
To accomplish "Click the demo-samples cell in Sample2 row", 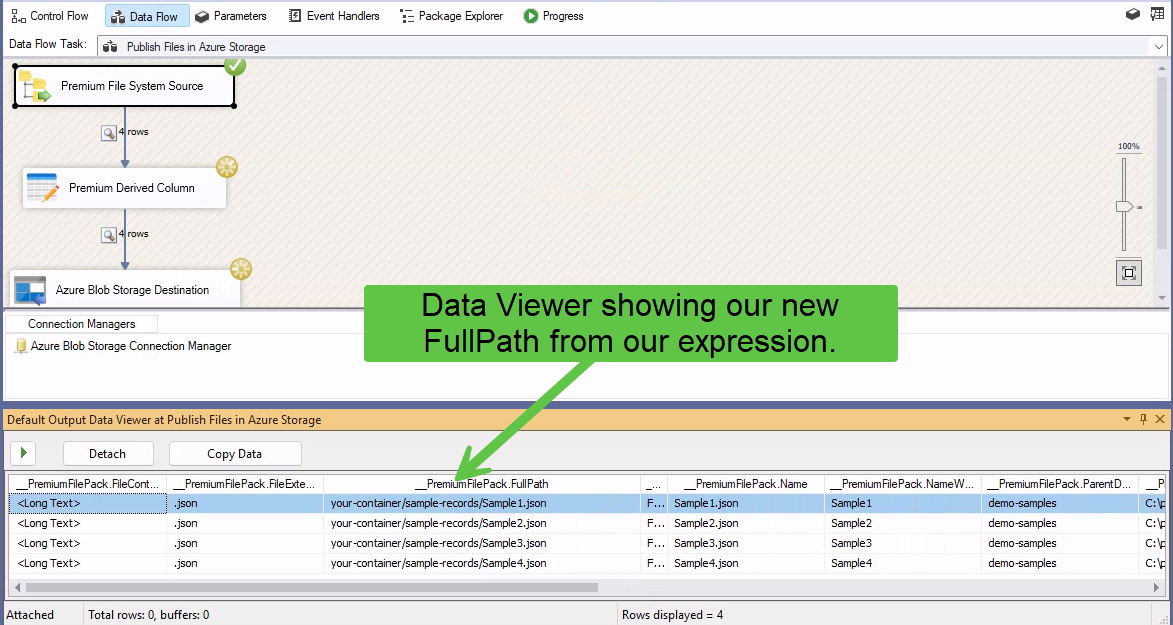I will (x=1060, y=523).
